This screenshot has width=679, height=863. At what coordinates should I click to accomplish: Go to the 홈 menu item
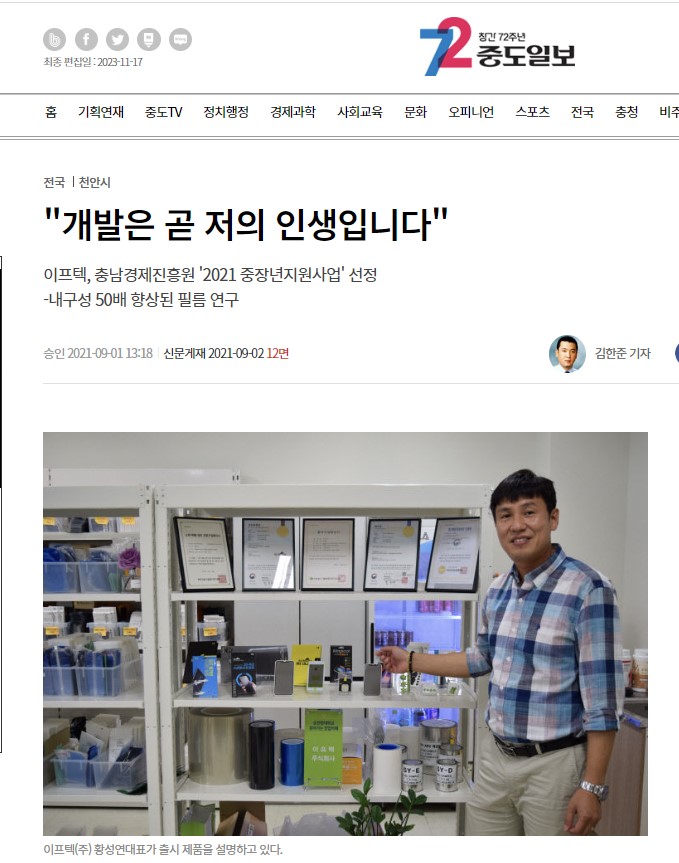point(51,112)
